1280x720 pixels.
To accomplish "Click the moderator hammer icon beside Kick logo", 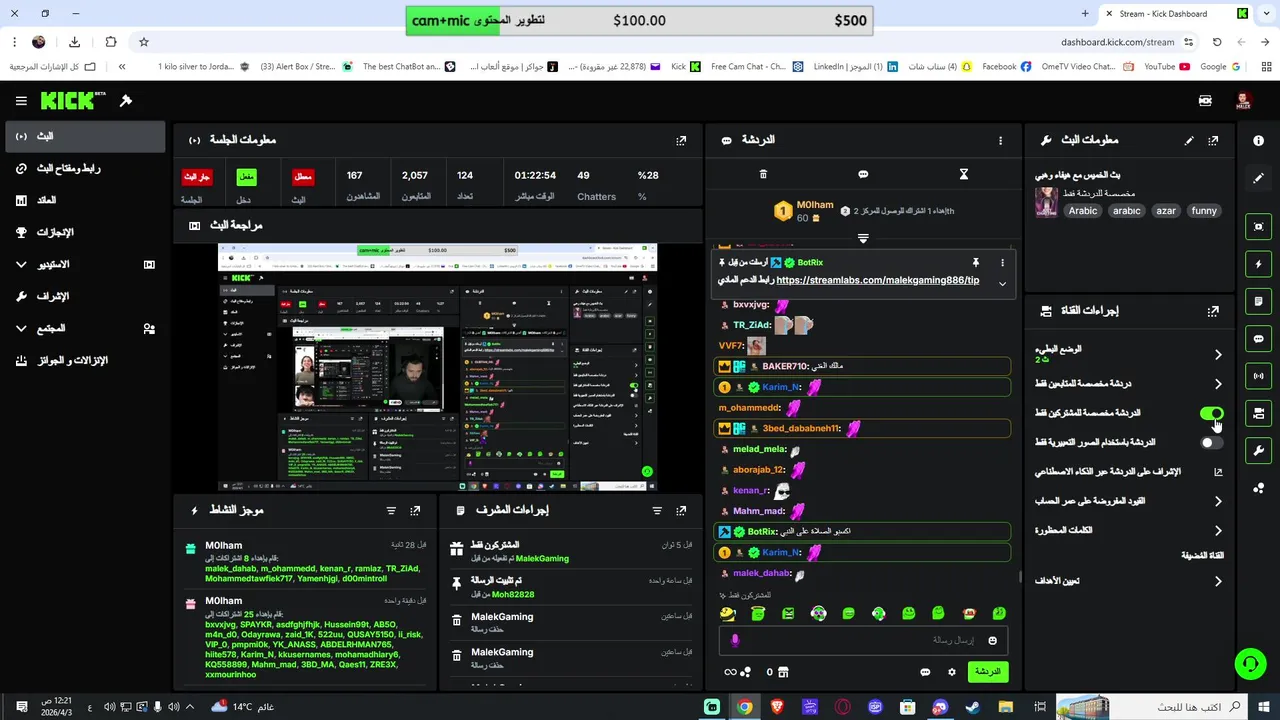I will (126, 101).
